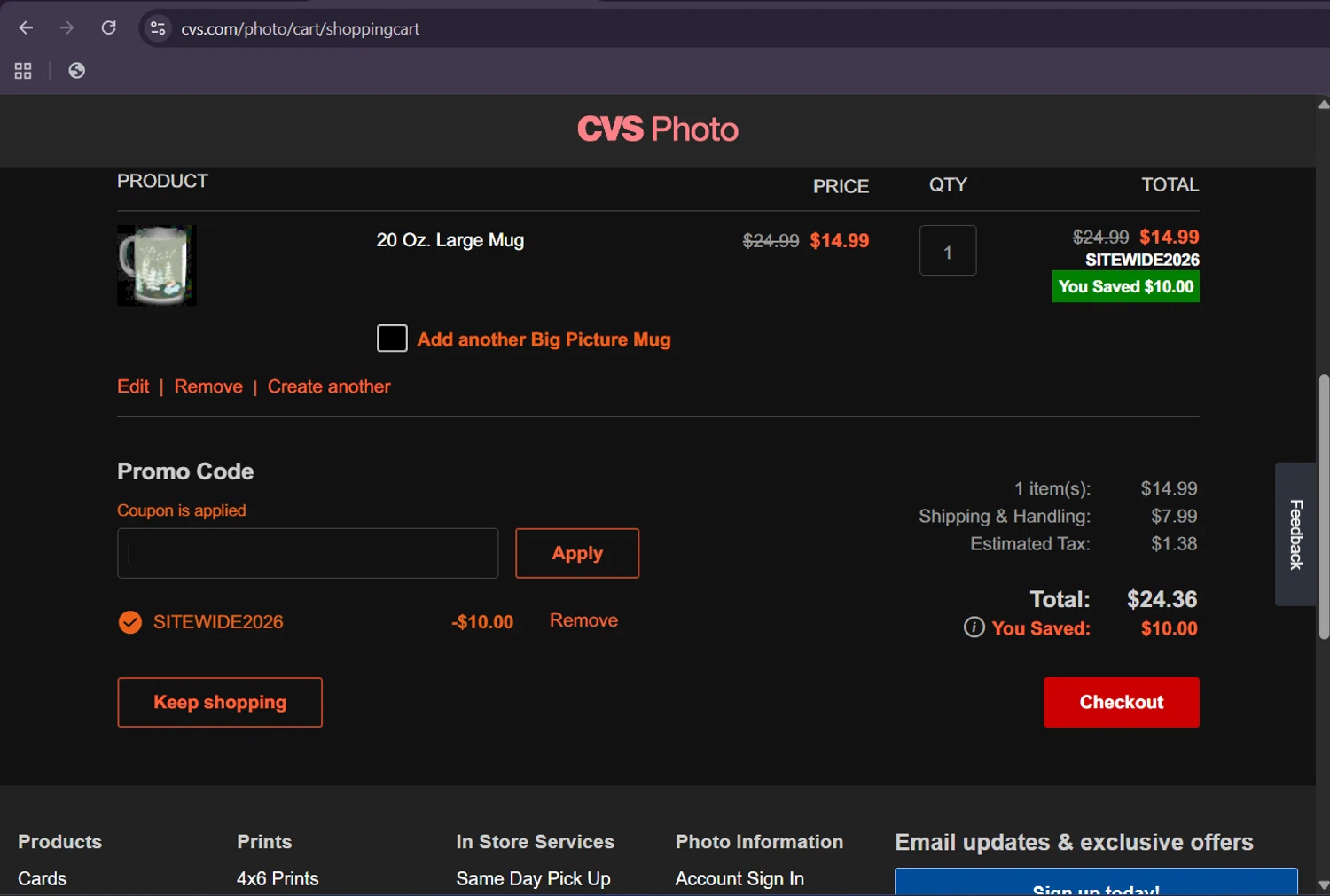Click the In Store Services footer heading
Screen dimensions: 1330x896
(x=535, y=842)
